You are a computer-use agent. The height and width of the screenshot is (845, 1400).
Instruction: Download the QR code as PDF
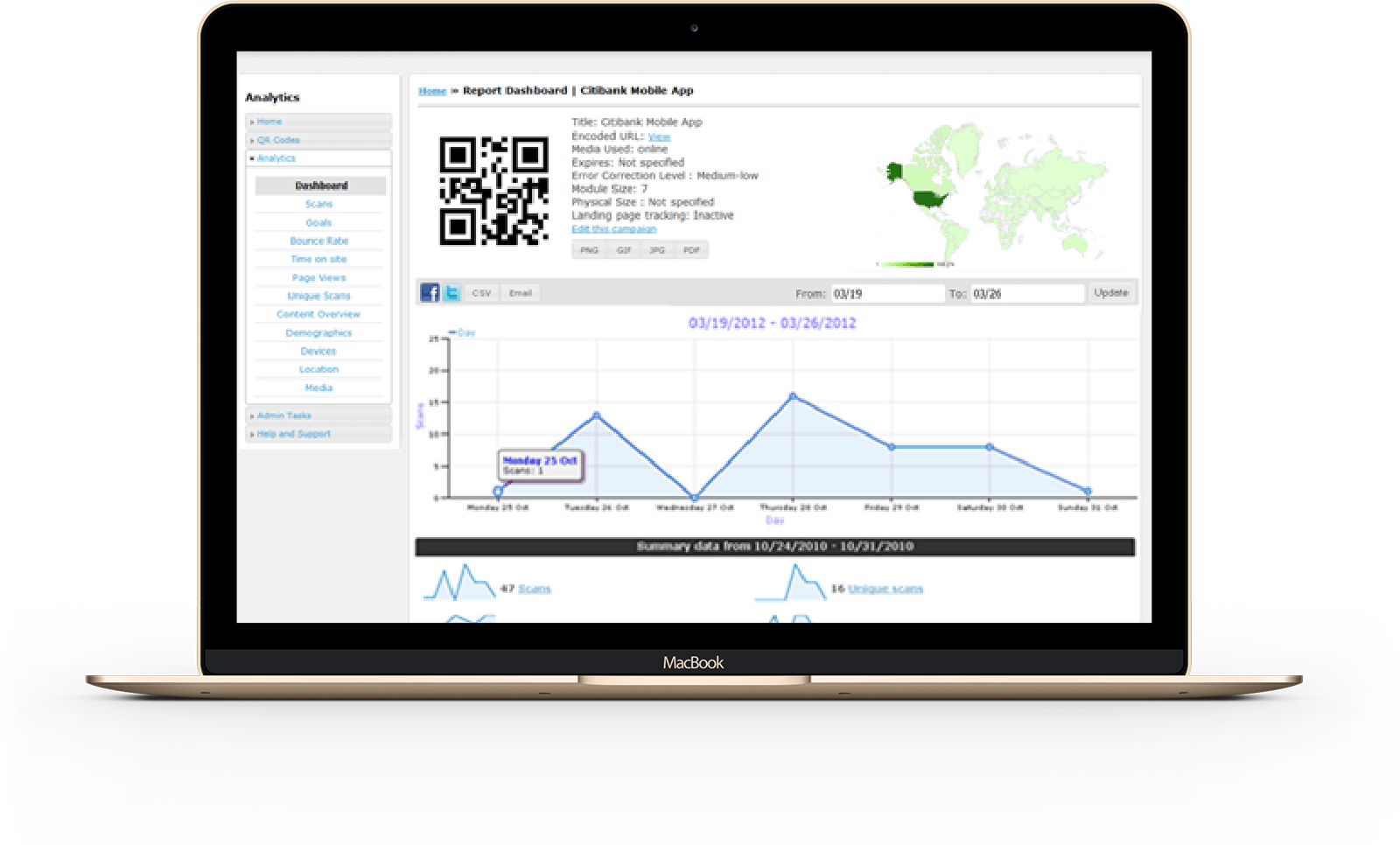tap(692, 249)
